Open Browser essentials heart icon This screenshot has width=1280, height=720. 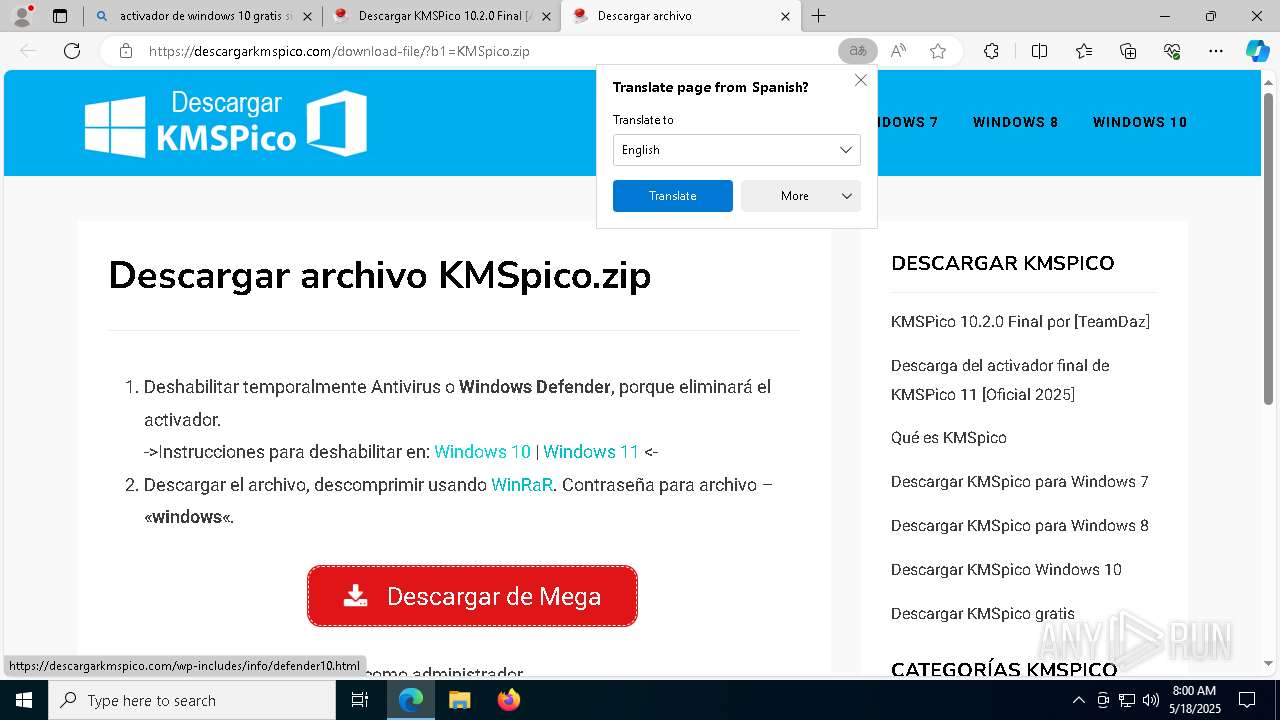[x=1172, y=51]
